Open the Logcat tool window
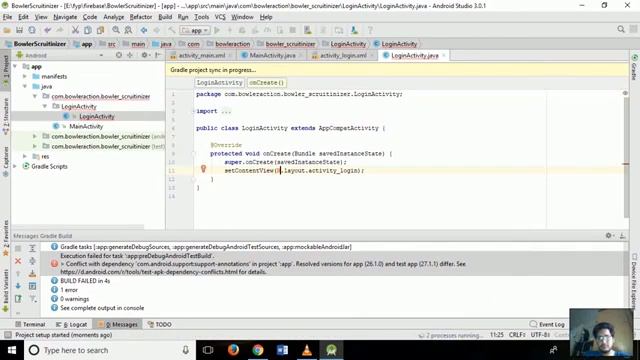 pyautogui.click(x=71, y=324)
